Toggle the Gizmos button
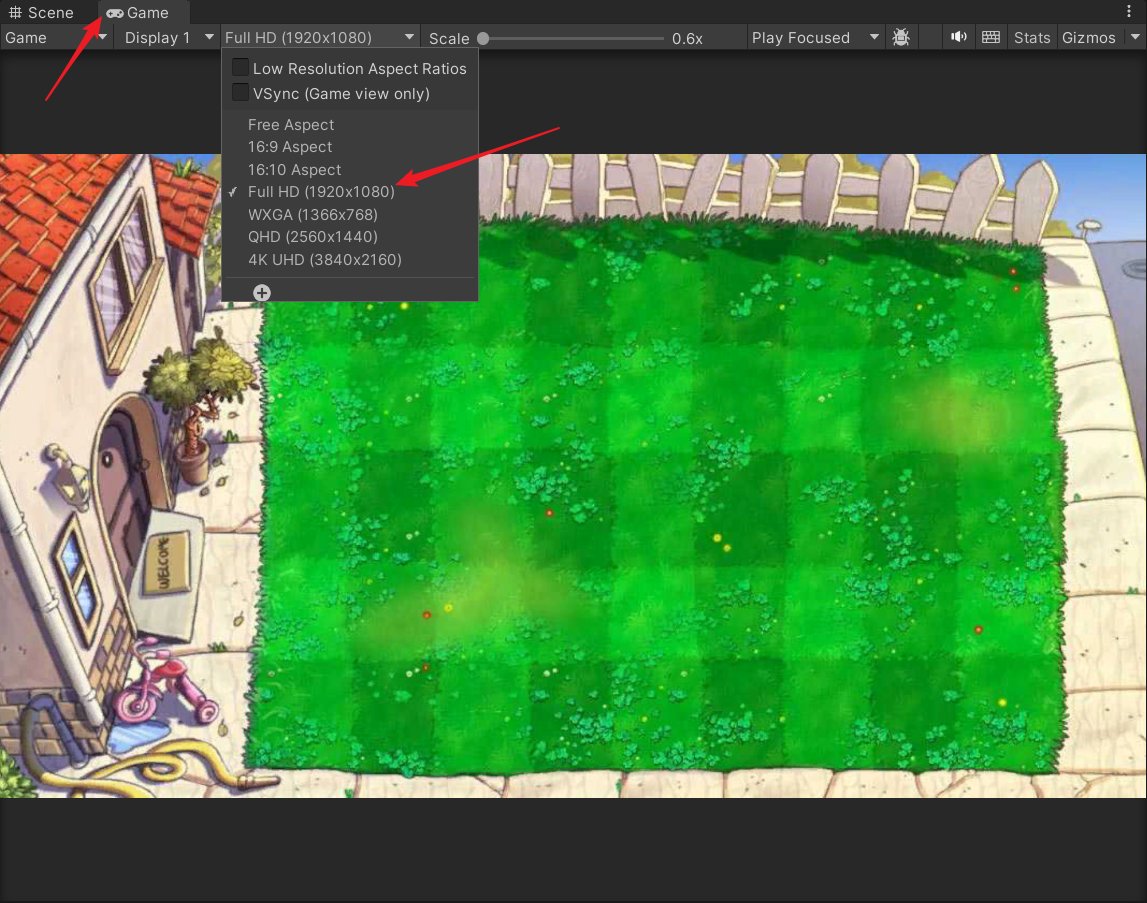 (1088, 37)
